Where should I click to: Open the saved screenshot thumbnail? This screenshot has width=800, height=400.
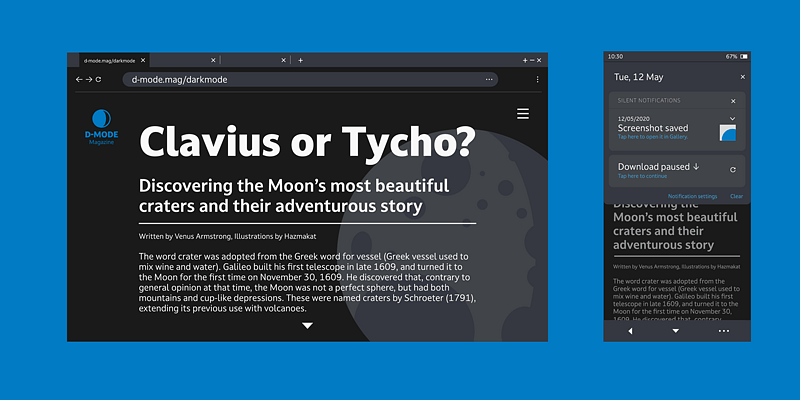coord(728,133)
